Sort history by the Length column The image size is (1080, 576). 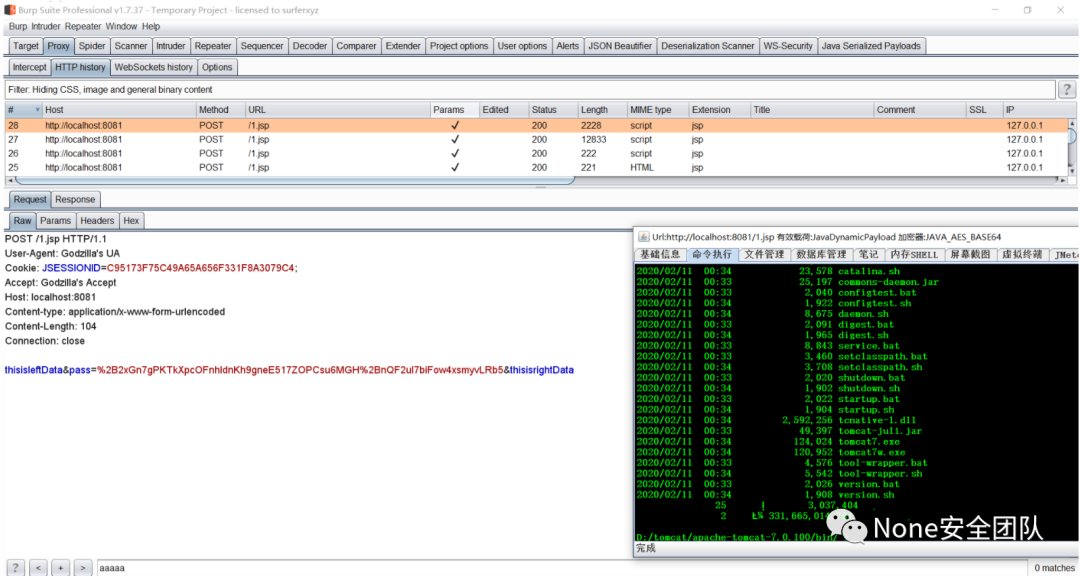coord(602,110)
